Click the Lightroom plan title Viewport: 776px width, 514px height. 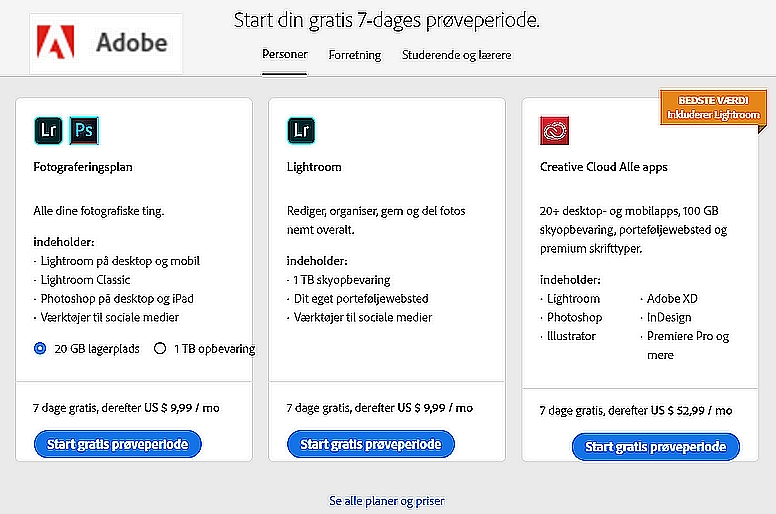(x=314, y=167)
